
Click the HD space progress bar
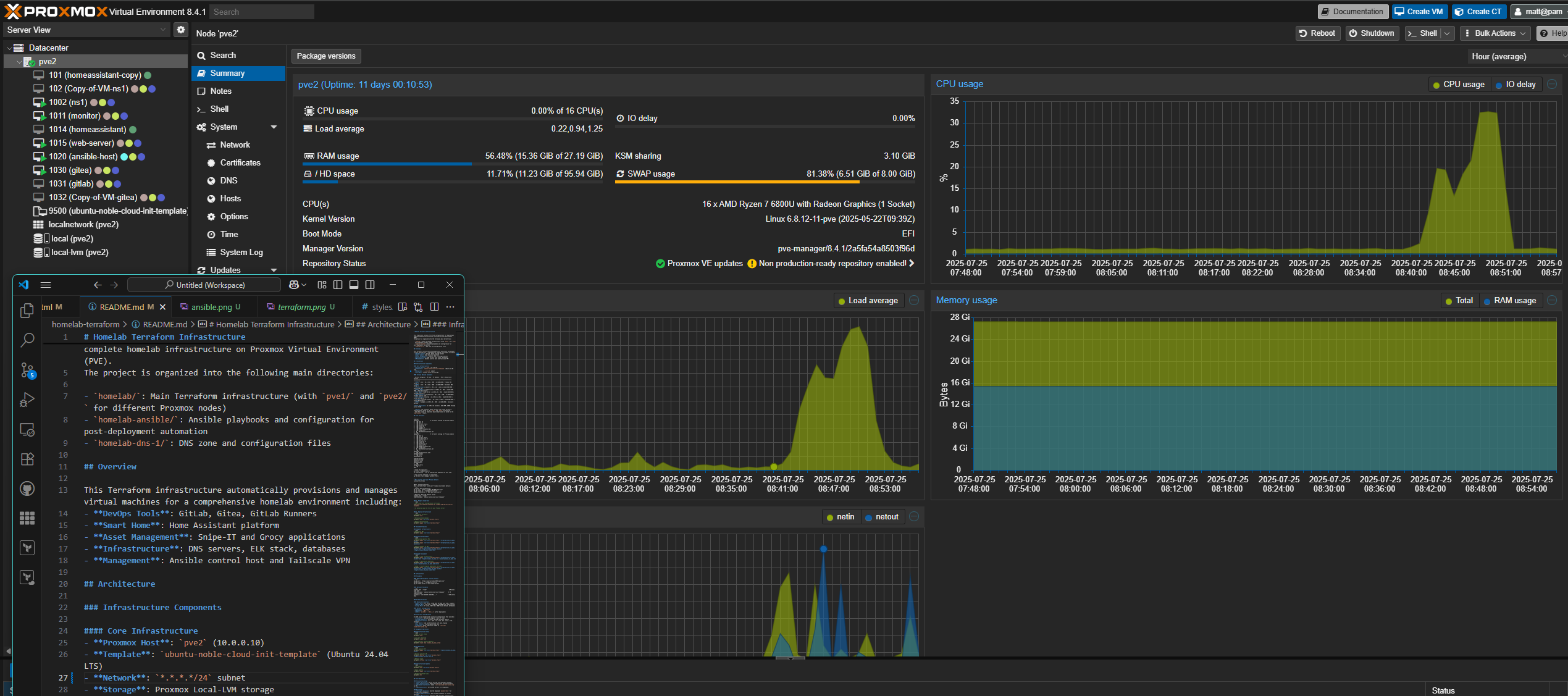point(453,182)
